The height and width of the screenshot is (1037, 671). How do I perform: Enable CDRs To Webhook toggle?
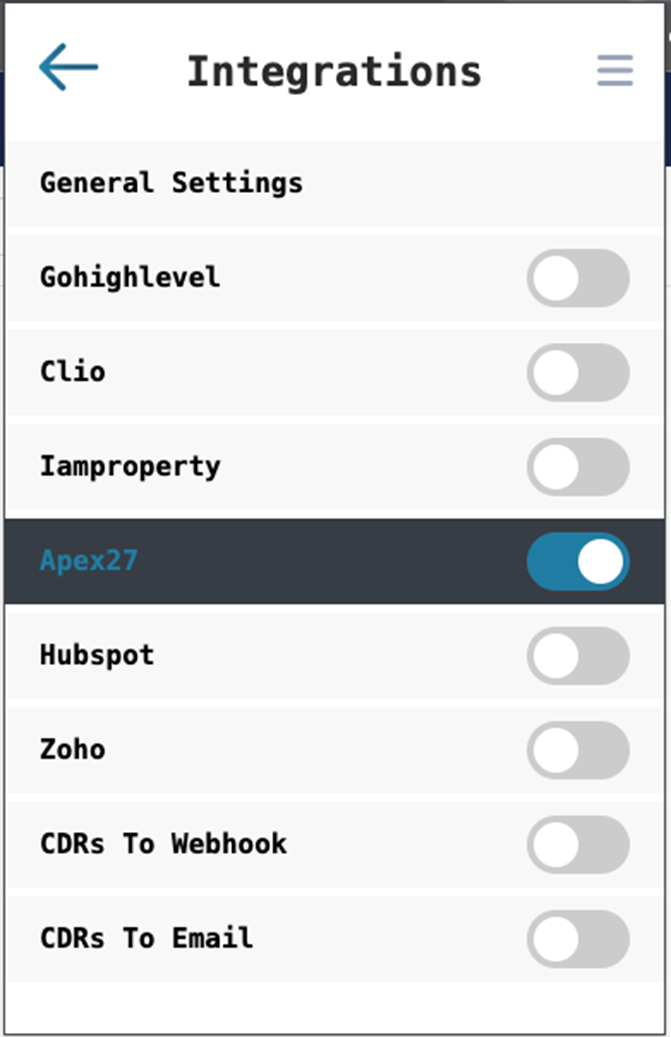coord(578,844)
